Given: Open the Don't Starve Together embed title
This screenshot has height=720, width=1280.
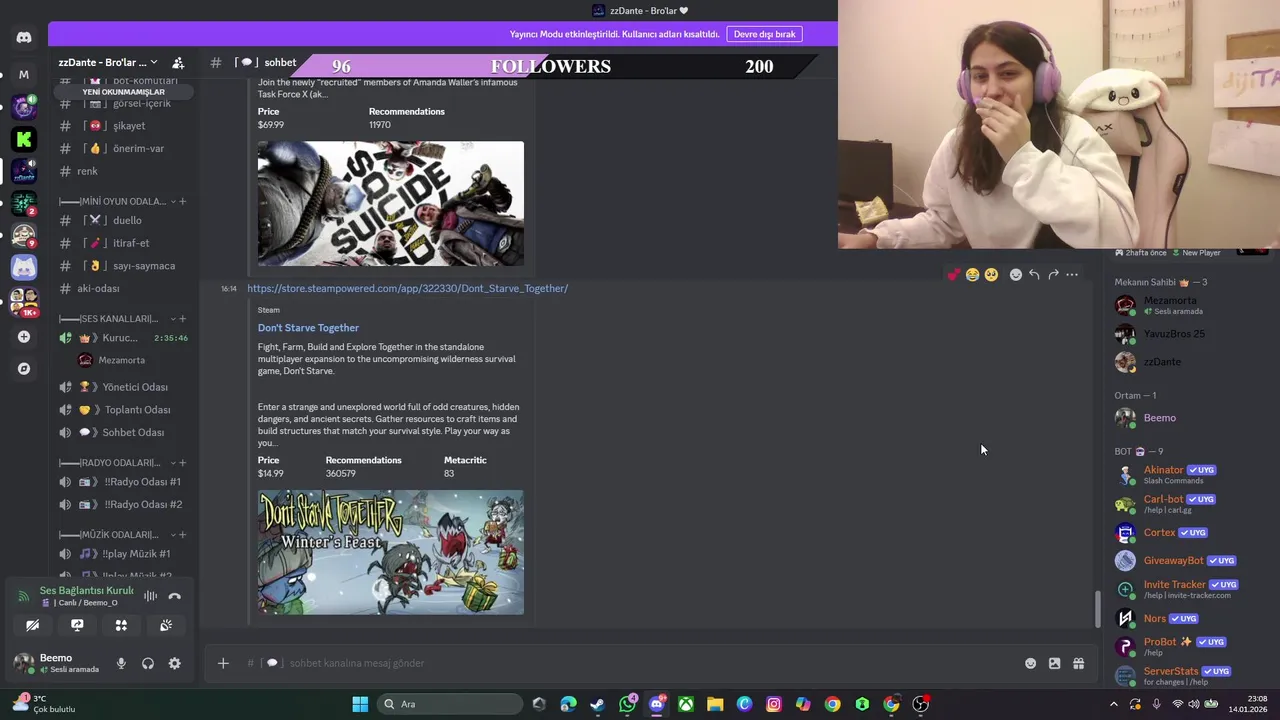Looking at the screenshot, I should [308, 328].
